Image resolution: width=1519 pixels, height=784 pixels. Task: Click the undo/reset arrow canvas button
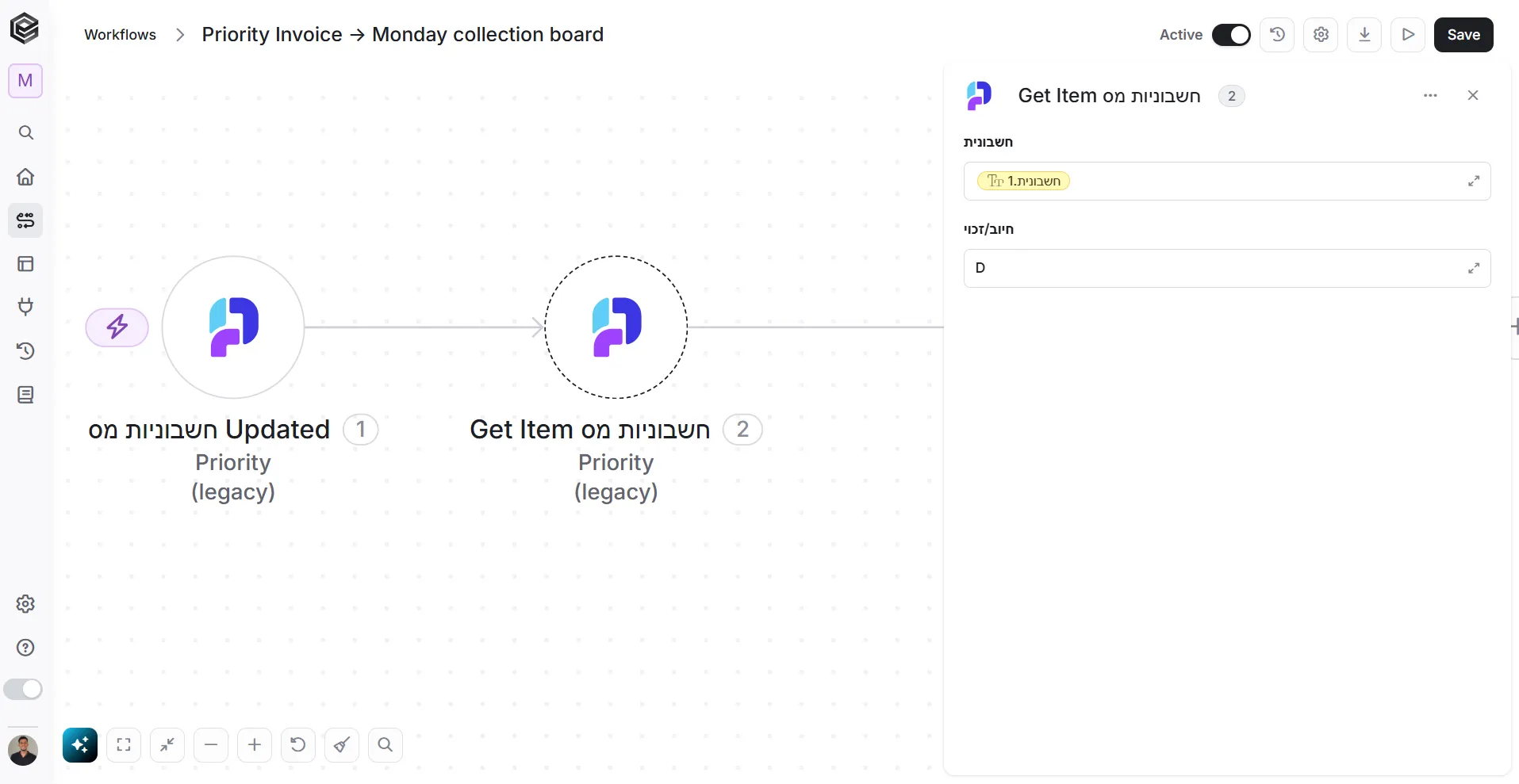pyautogui.click(x=298, y=745)
